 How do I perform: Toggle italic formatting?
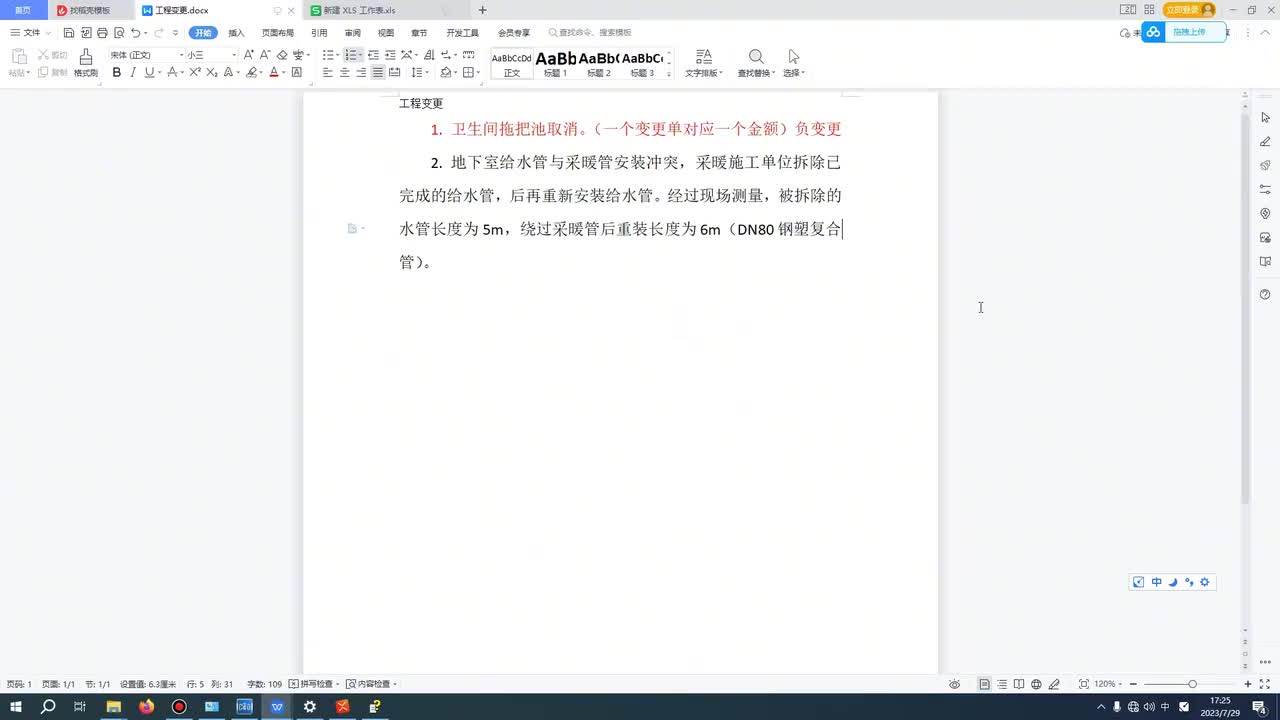click(133, 73)
